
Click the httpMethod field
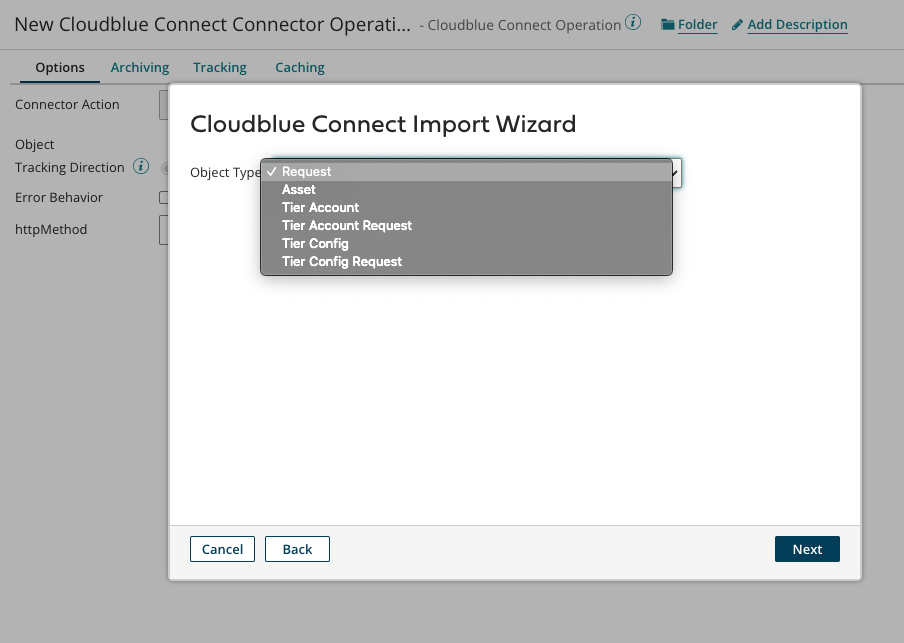pos(164,230)
